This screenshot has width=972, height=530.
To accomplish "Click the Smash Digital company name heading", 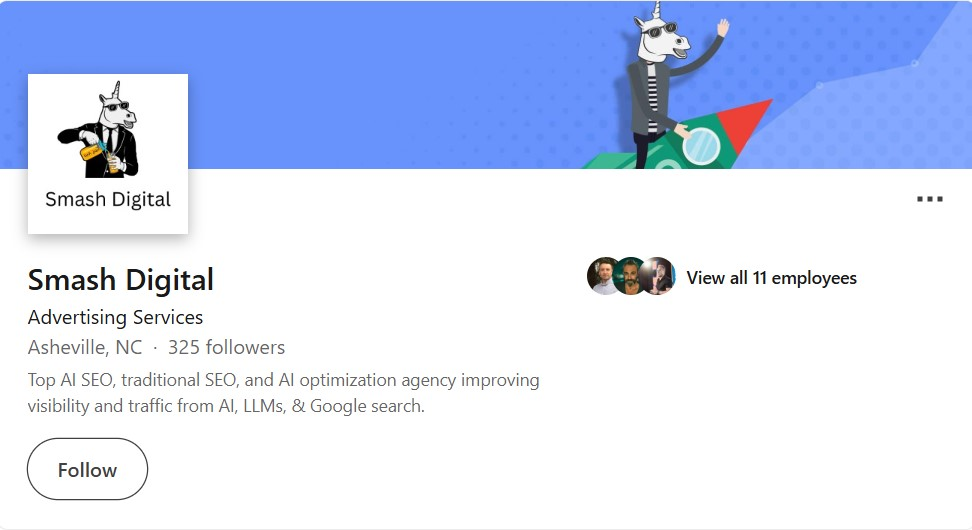I will 121,280.
